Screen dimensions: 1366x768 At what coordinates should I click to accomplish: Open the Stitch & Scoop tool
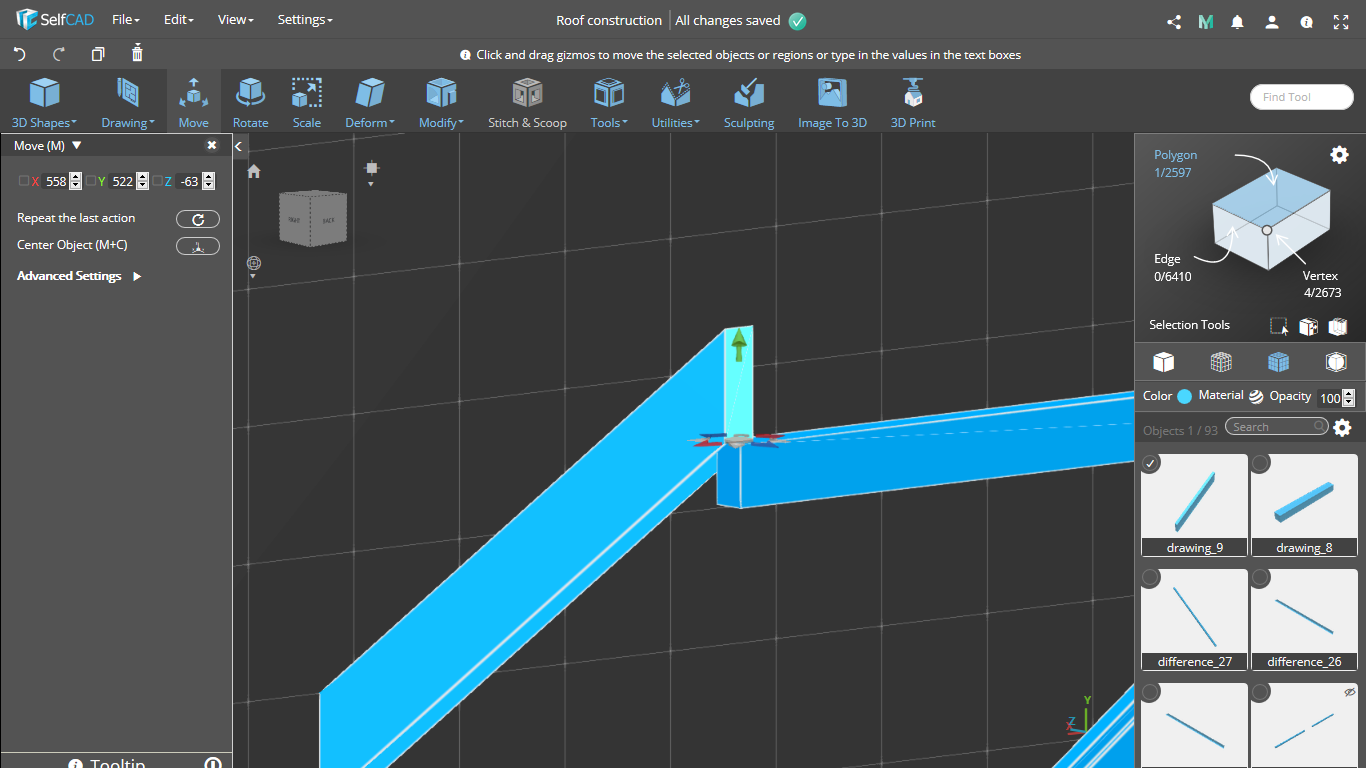[527, 104]
